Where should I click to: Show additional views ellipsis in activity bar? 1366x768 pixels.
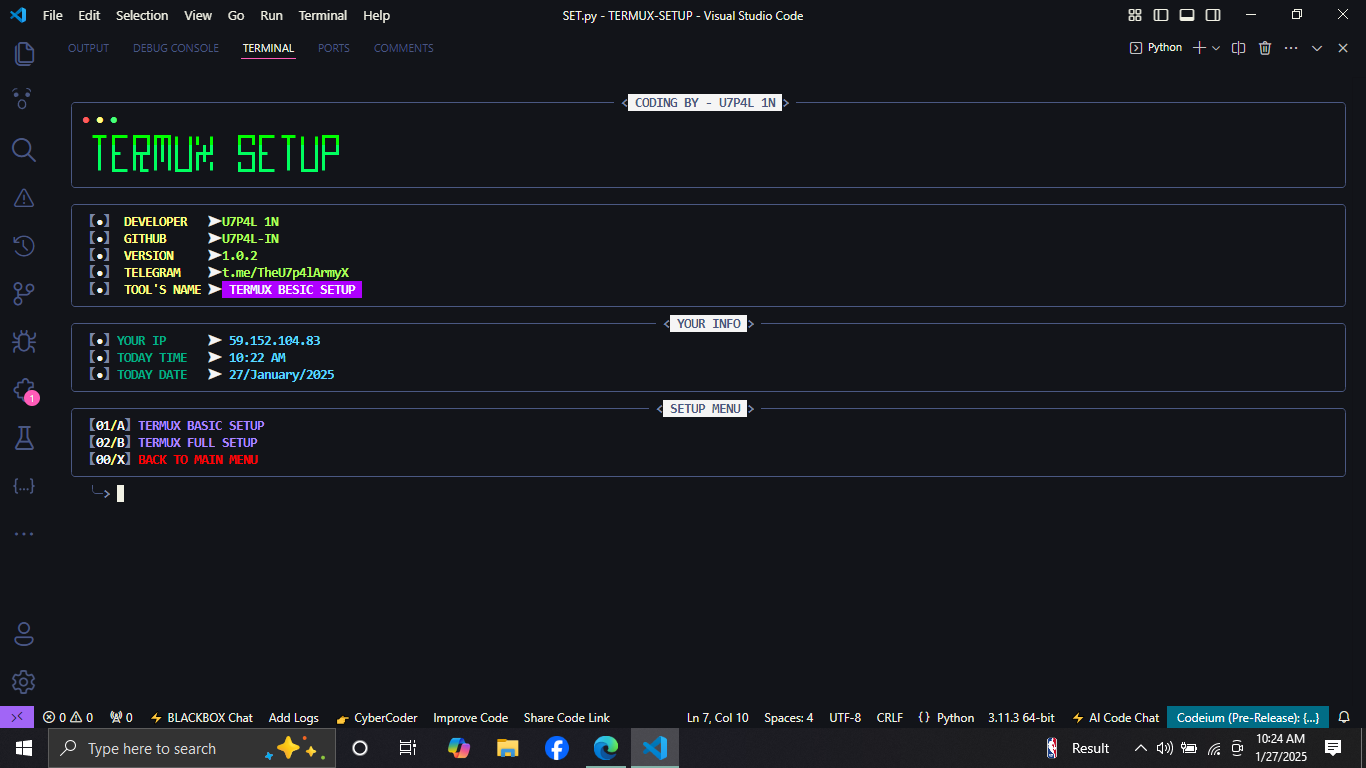pyautogui.click(x=24, y=534)
